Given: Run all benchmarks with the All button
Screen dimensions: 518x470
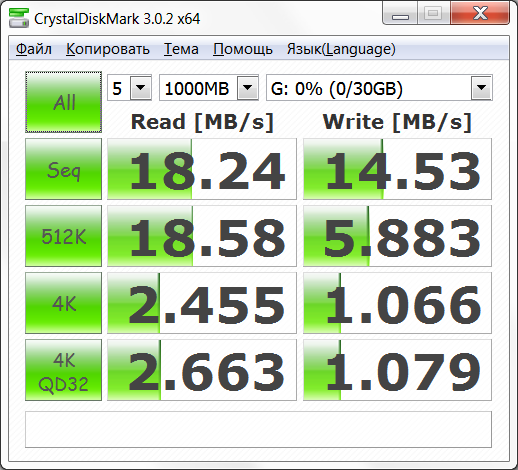Looking at the screenshot, I should 63,102.
